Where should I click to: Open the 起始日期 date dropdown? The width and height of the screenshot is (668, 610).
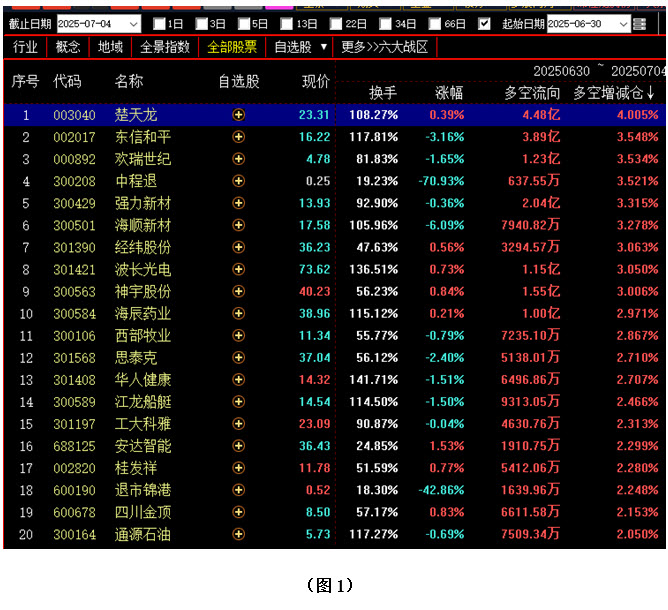tap(623, 24)
